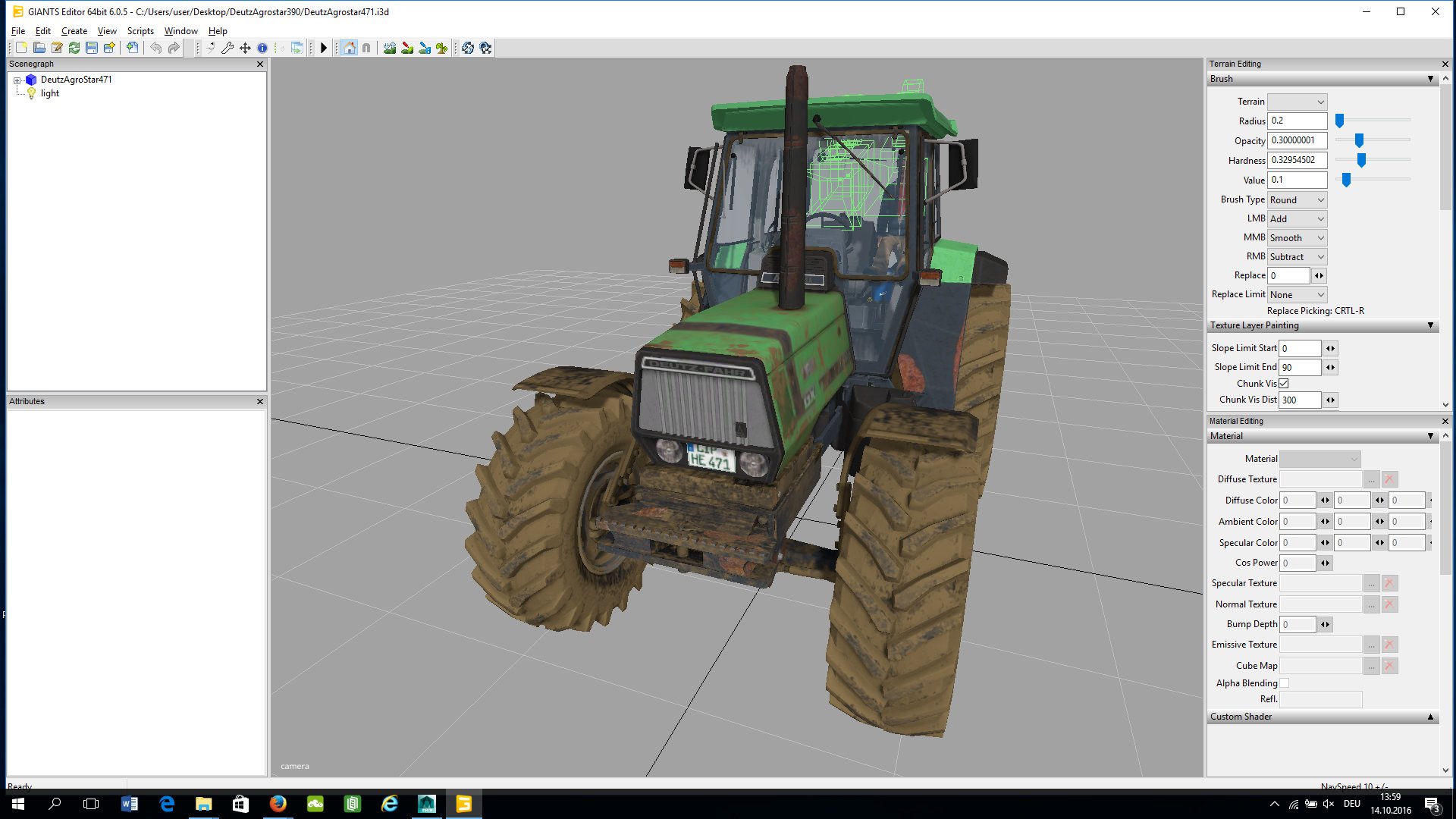Click the Radius input field
This screenshot has width=1456, height=819.
(1297, 121)
